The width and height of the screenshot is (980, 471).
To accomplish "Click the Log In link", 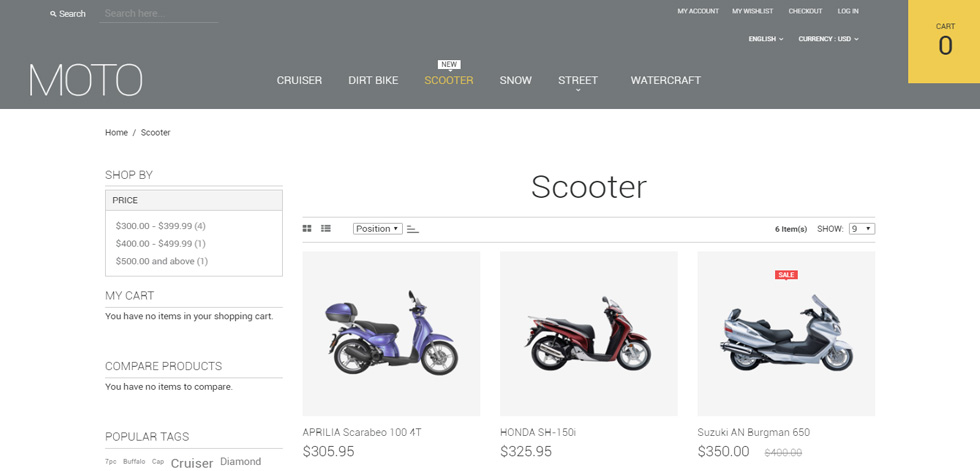I will (848, 11).
